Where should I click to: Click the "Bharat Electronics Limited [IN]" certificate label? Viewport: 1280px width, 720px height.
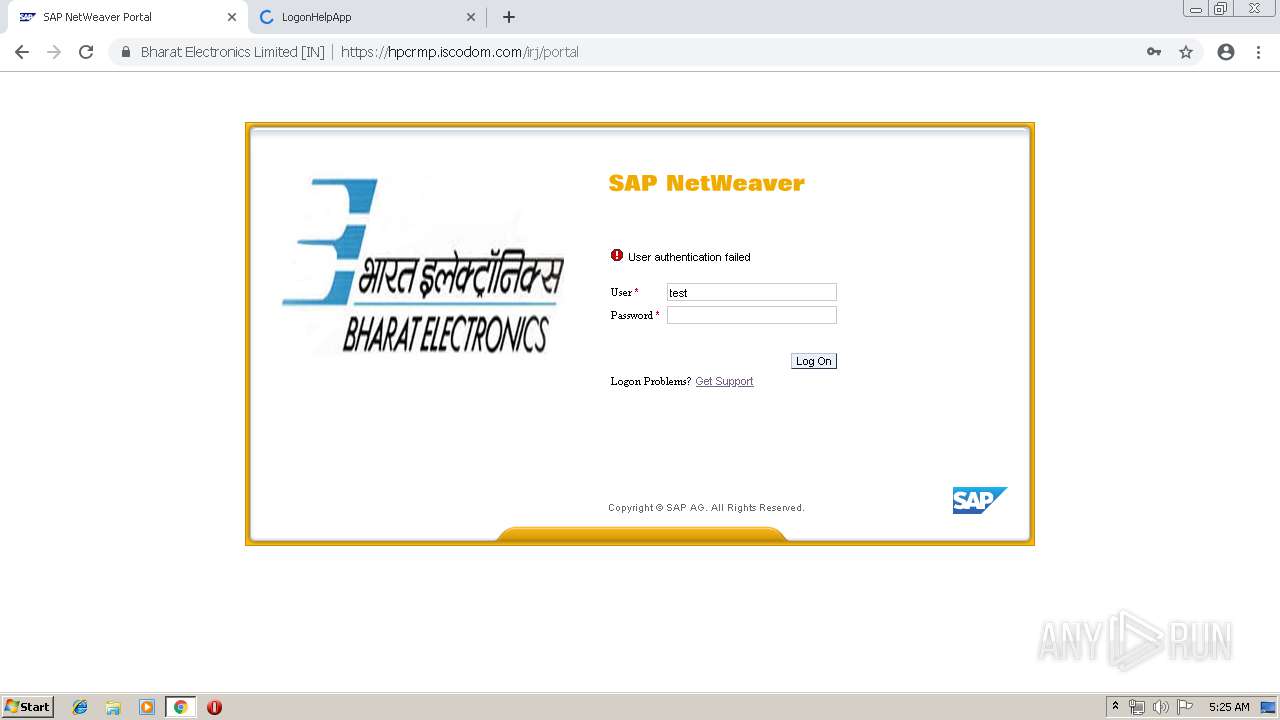coord(232,52)
